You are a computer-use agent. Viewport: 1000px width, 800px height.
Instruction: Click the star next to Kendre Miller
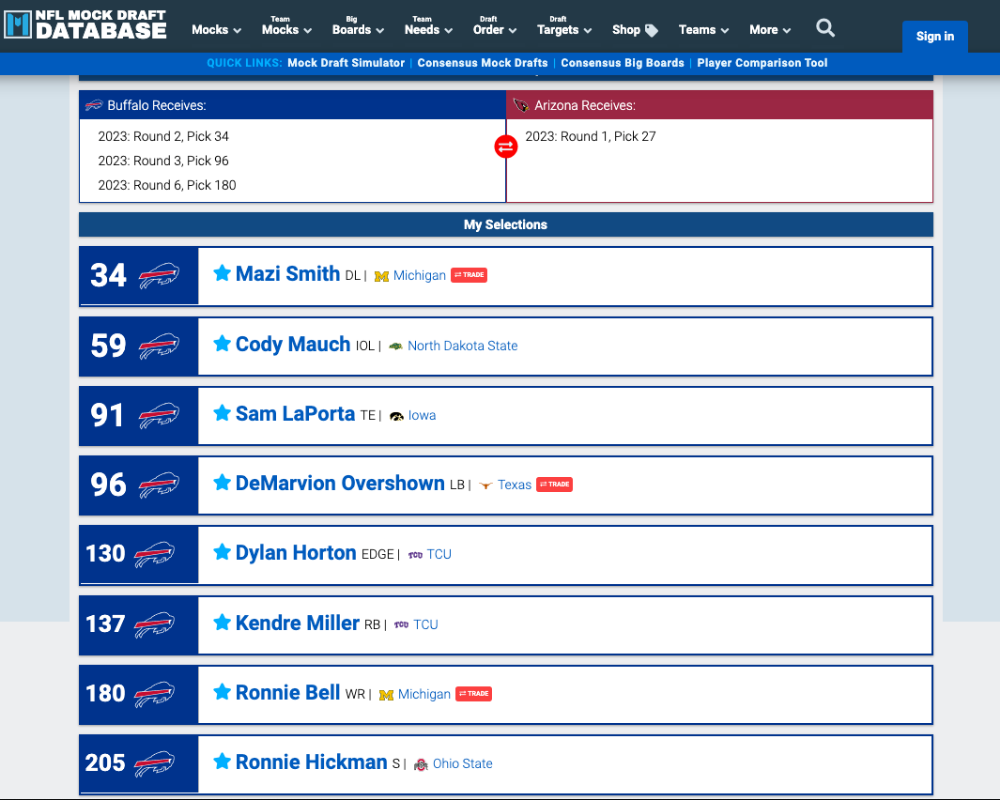[x=222, y=622]
